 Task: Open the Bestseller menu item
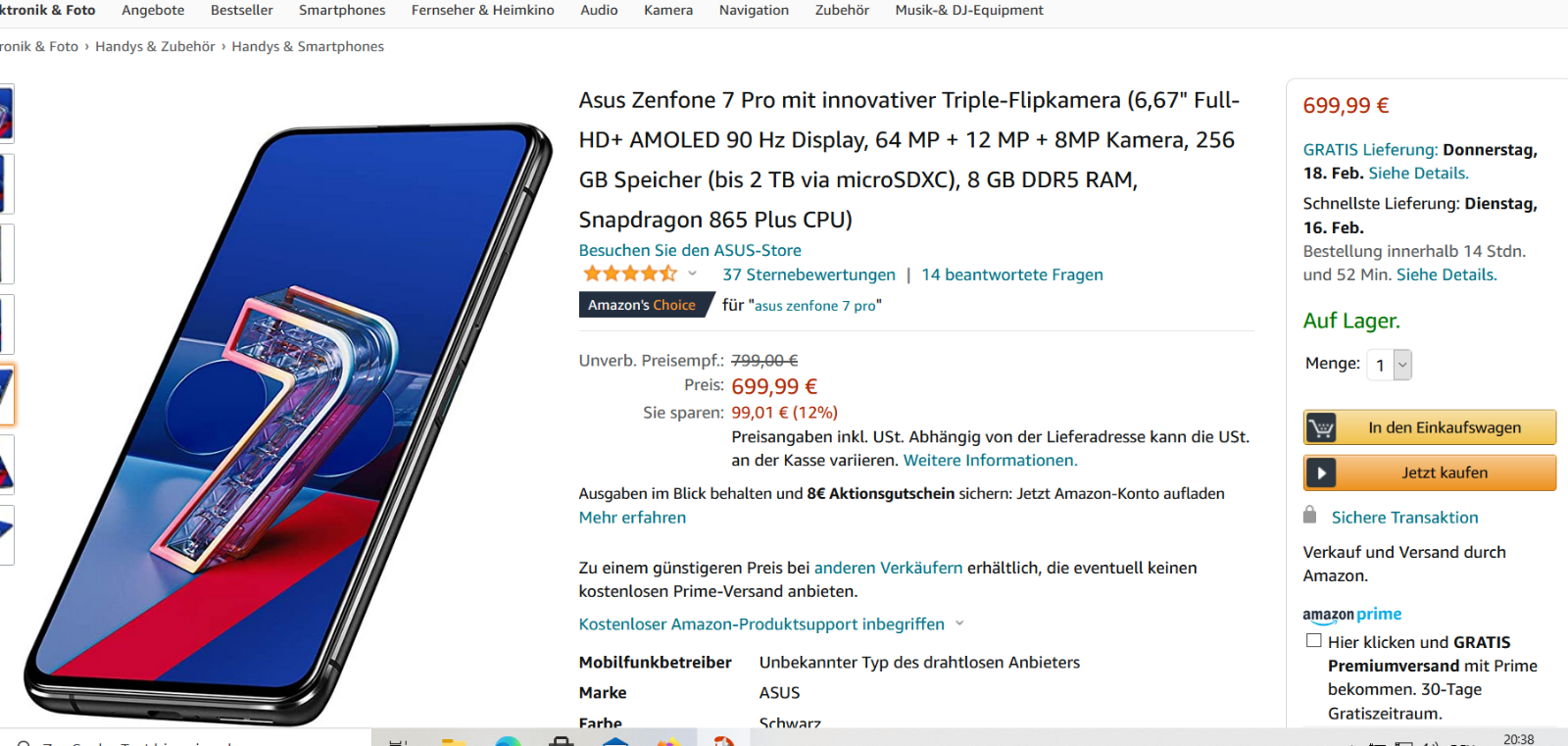pyautogui.click(x=242, y=10)
